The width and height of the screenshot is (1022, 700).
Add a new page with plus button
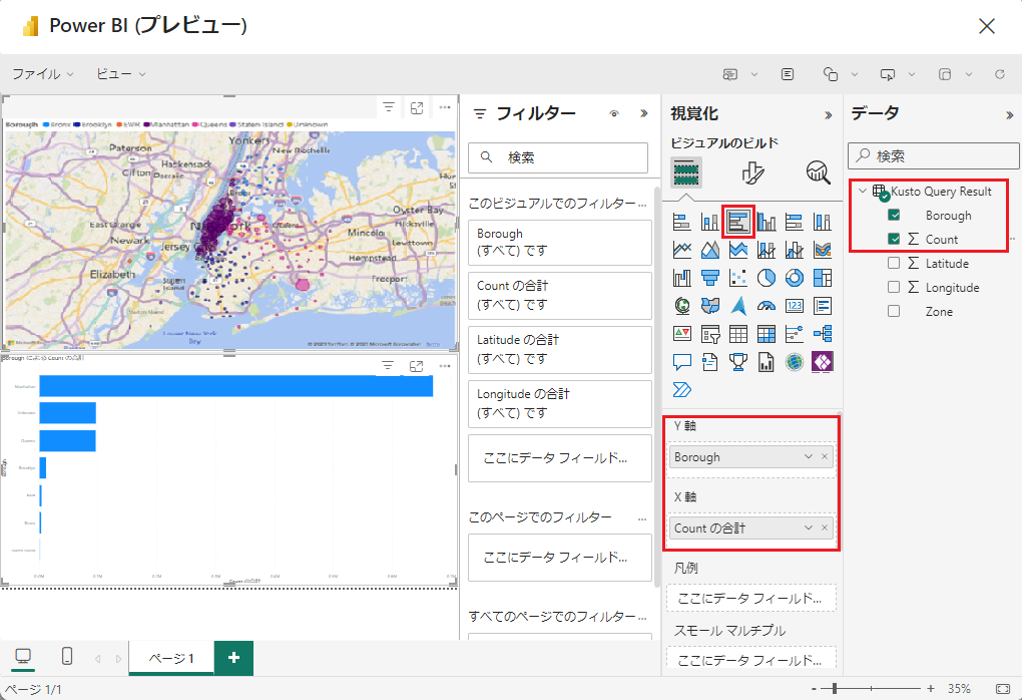233,657
